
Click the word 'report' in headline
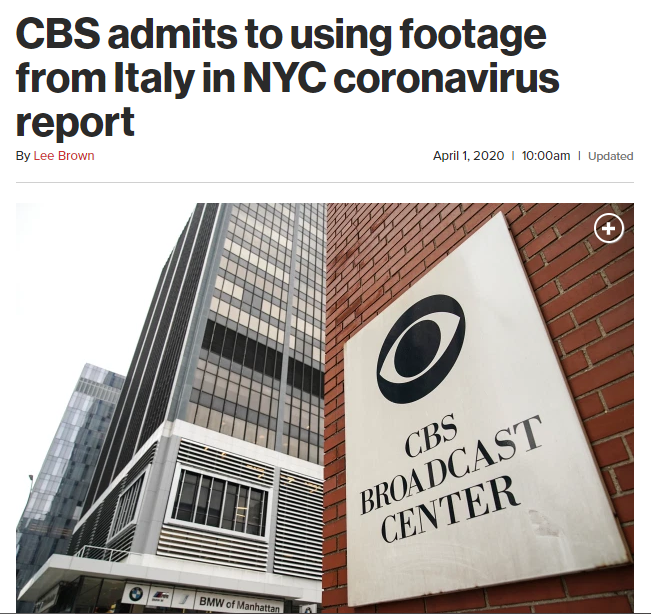pyautogui.click(x=75, y=122)
